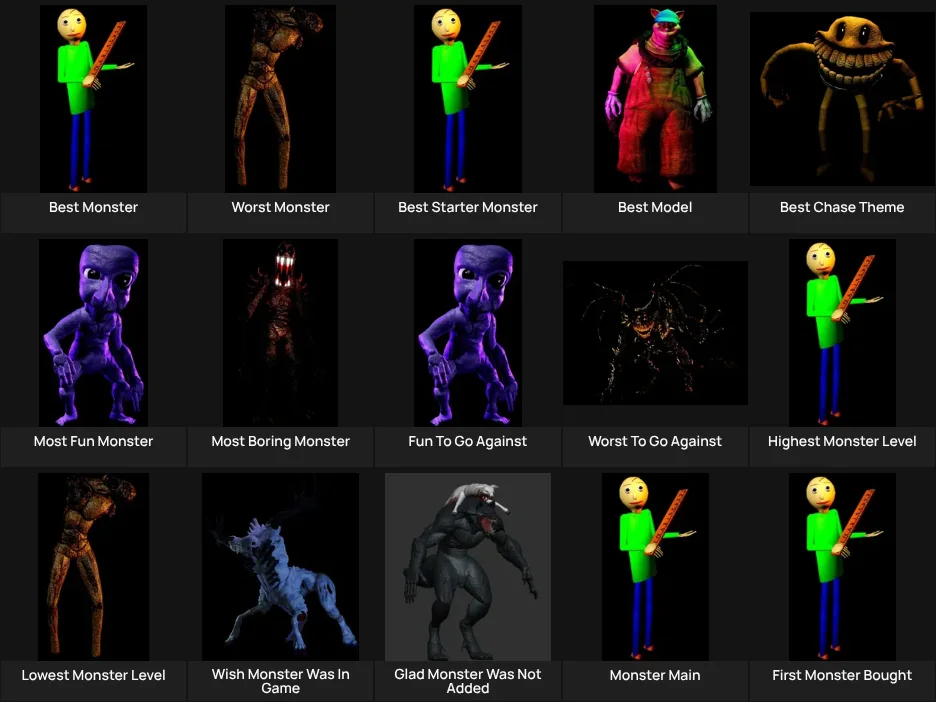Open the gray beast above Glad Monster Was Not Added

468,566
